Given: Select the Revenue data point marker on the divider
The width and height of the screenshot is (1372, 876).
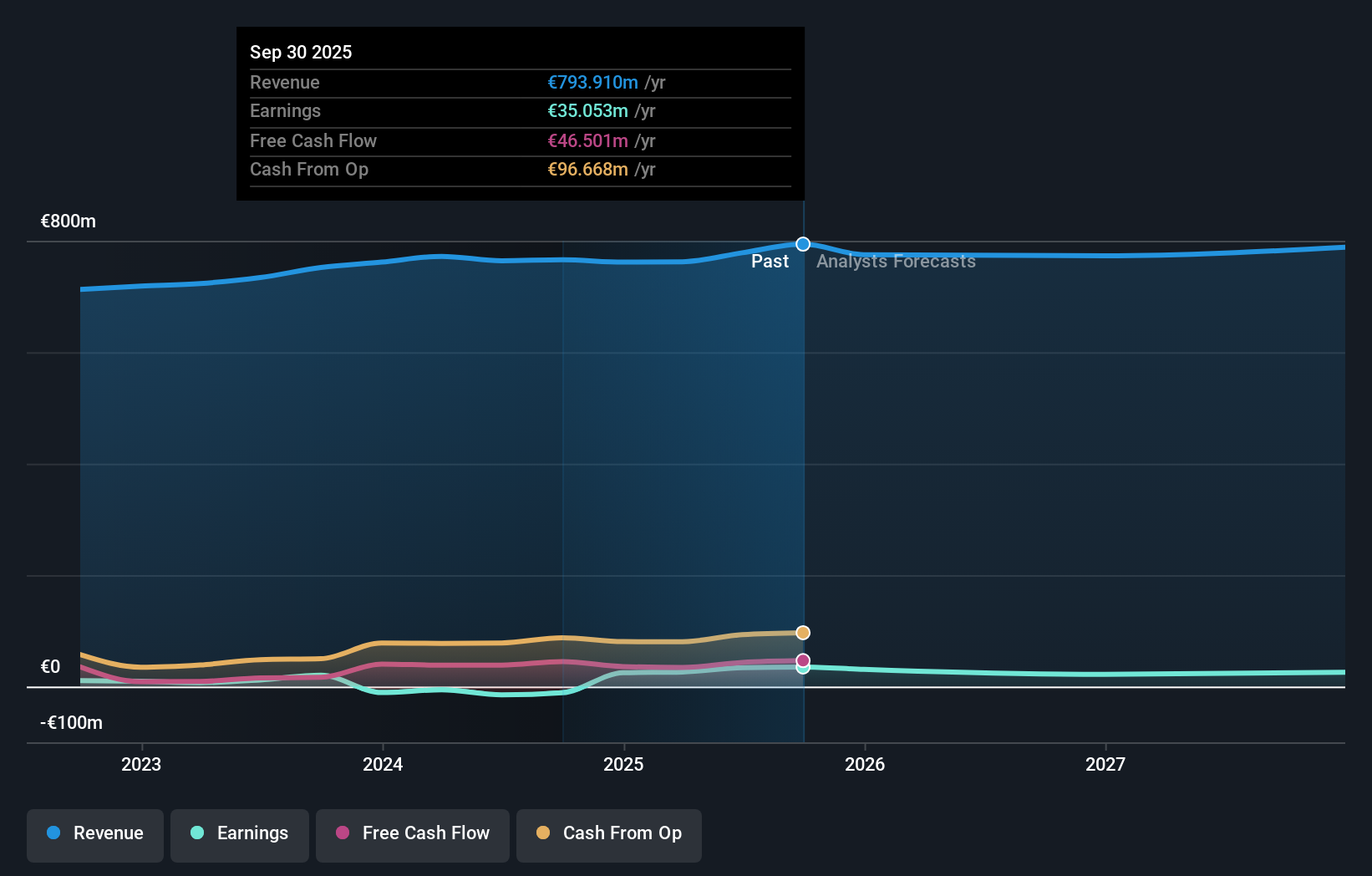Looking at the screenshot, I should [802, 244].
